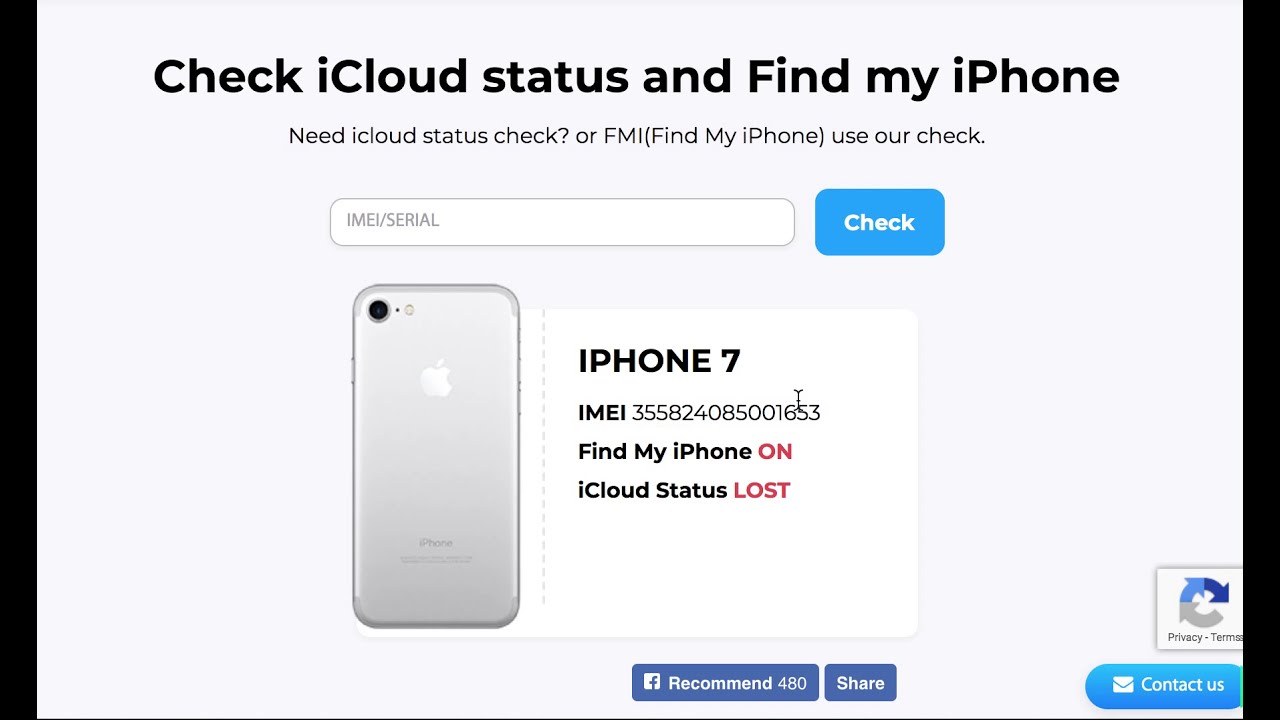The image size is (1280, 720).
Task: Click the IMEI/SERIAL input field
Action: point(561,221)
